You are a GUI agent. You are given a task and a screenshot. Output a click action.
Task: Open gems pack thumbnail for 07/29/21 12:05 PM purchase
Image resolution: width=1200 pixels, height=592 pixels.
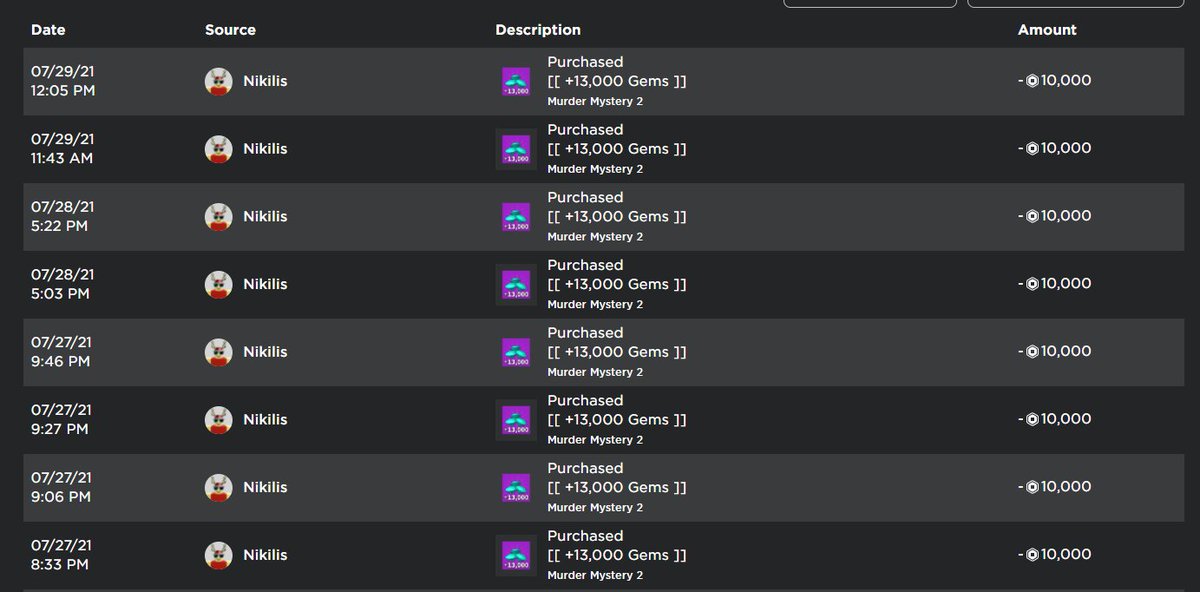click(x=516, y=81)
